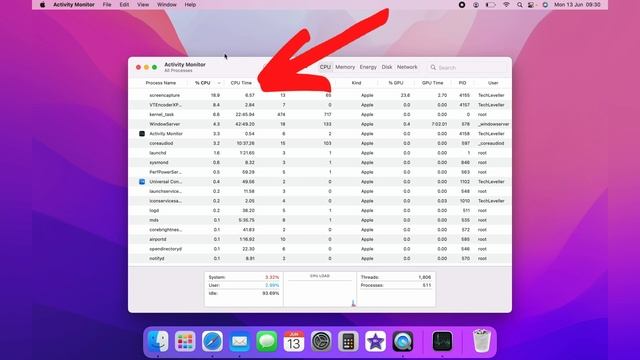Open Finder from the Dock
Image resolution: width=640 pixels, height=360 pixels.
click(x=158, y=341)
